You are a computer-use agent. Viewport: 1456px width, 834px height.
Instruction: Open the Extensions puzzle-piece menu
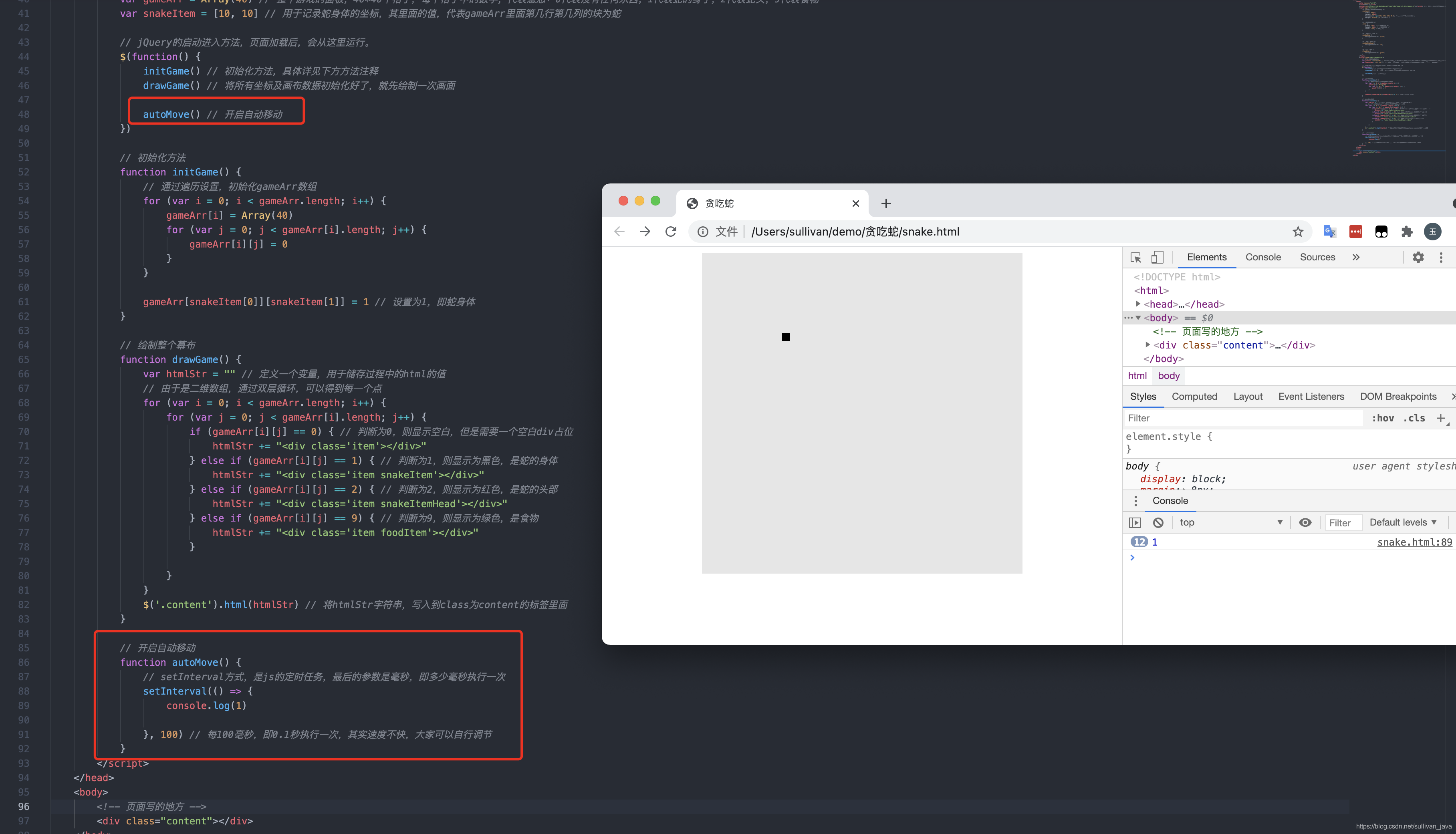(x=1407, y=232)
